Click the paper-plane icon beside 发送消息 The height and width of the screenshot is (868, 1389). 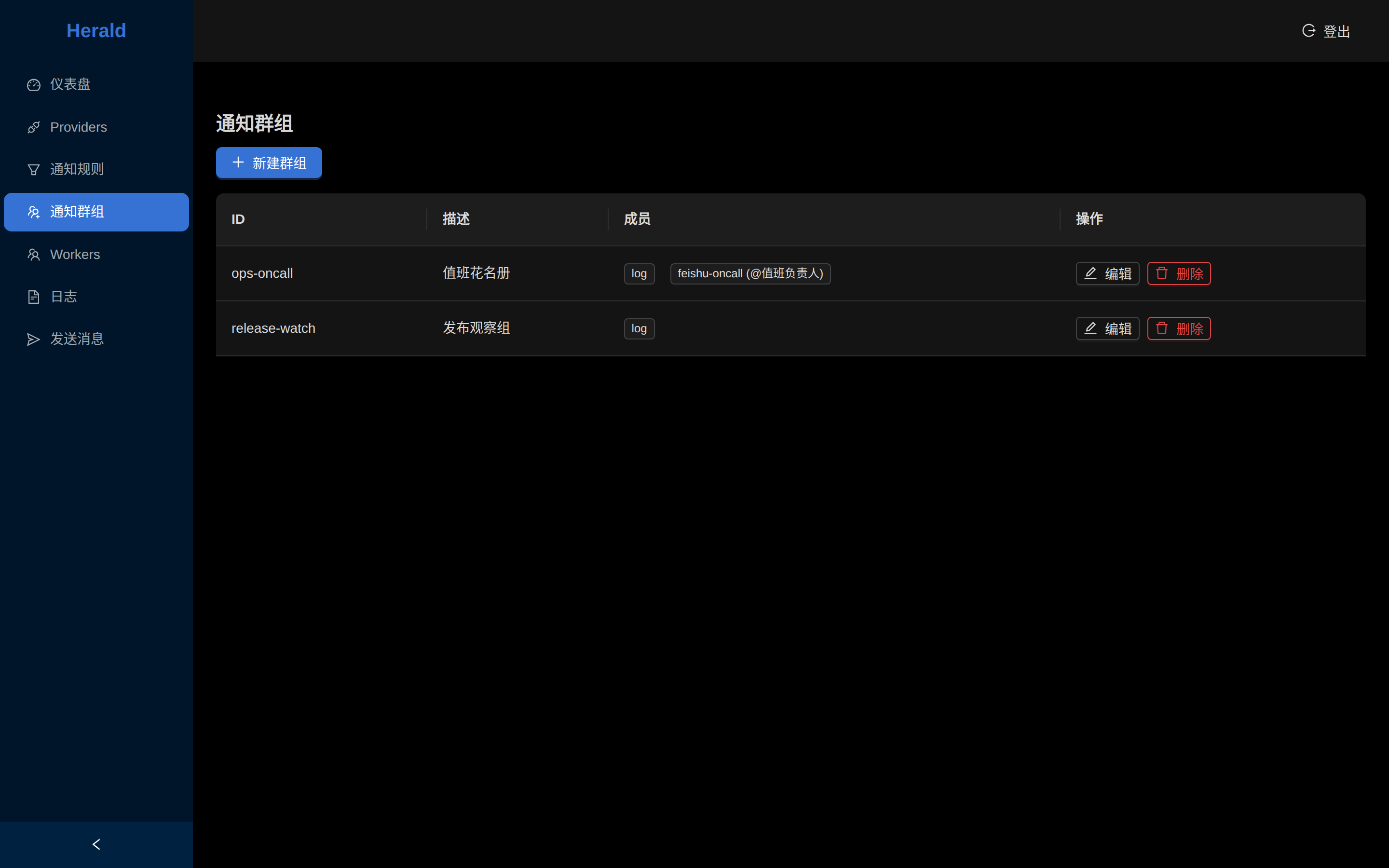click(34, 339)
